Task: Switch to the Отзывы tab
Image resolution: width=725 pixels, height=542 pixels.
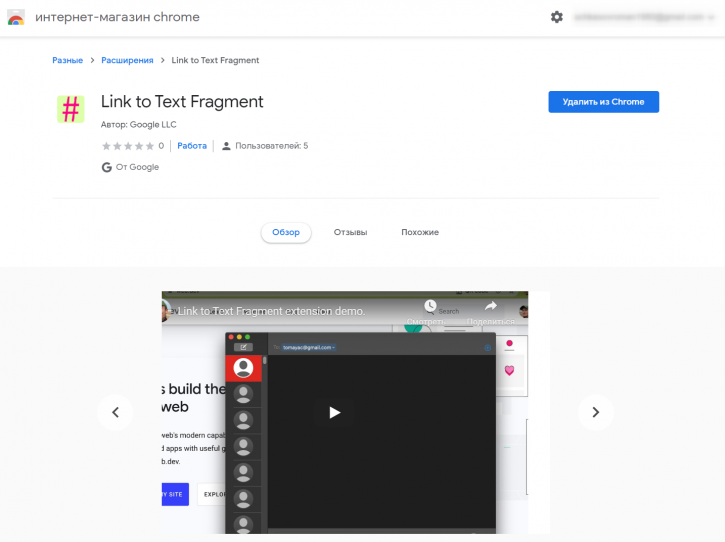Action: point(350,232)
